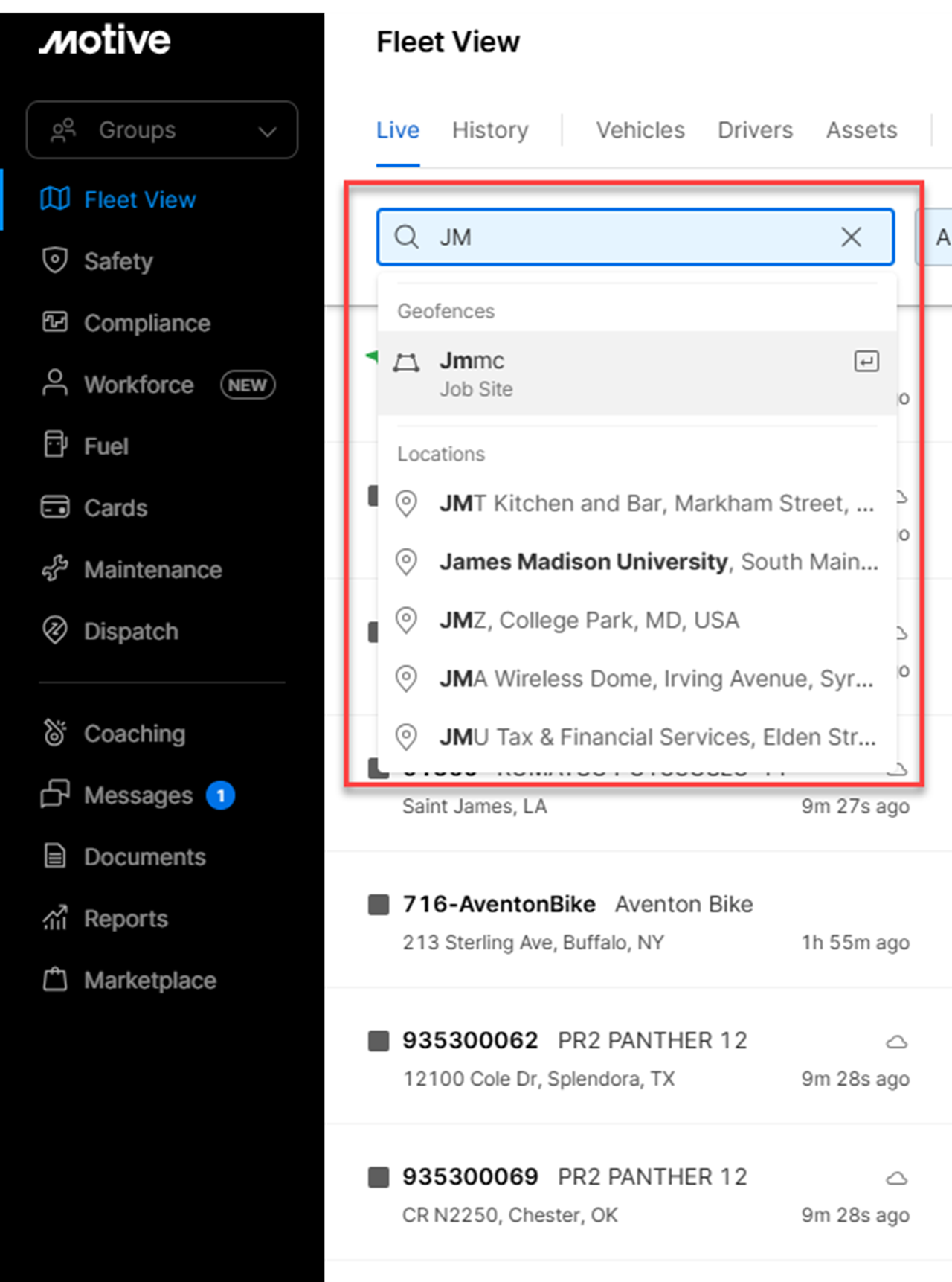Open Marketplace from sidebar

(x=150, y=981)
